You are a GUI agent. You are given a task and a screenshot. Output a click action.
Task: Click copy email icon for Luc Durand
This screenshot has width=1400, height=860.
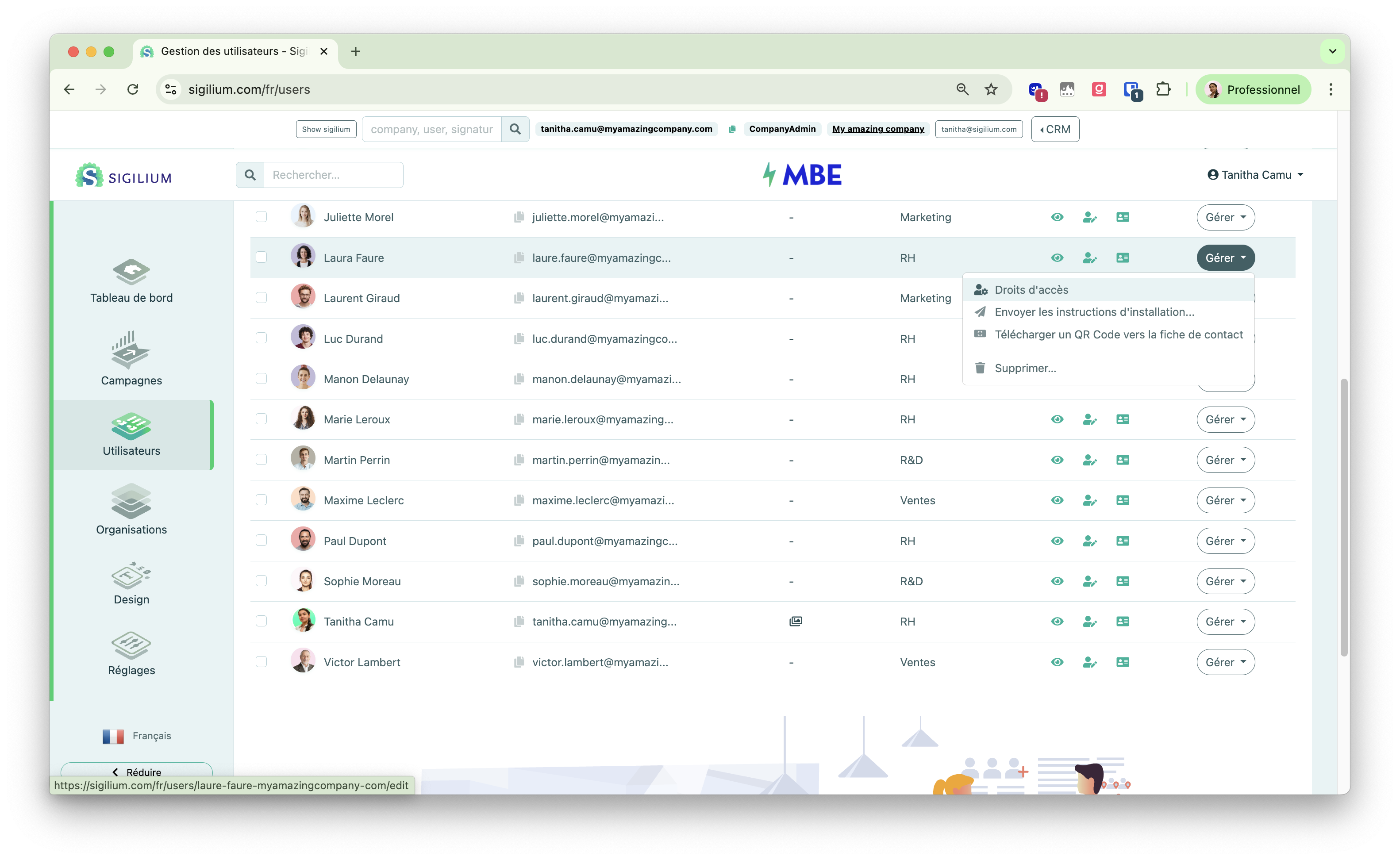point(519,339)
